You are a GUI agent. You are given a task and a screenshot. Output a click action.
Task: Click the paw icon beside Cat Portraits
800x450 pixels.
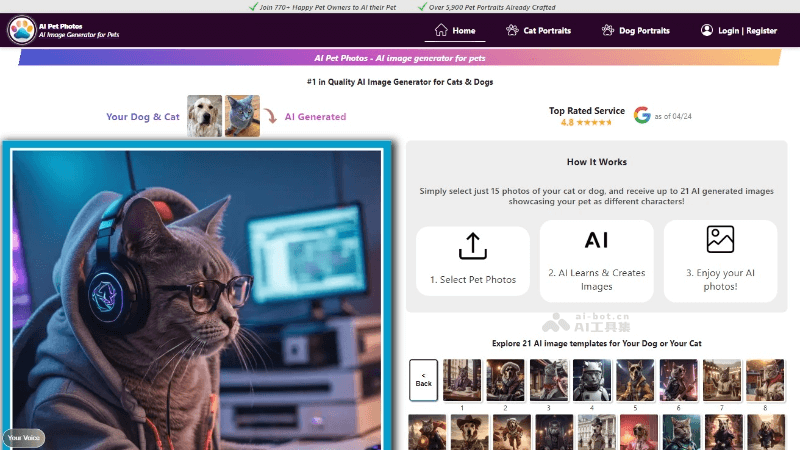coord(512,31)
